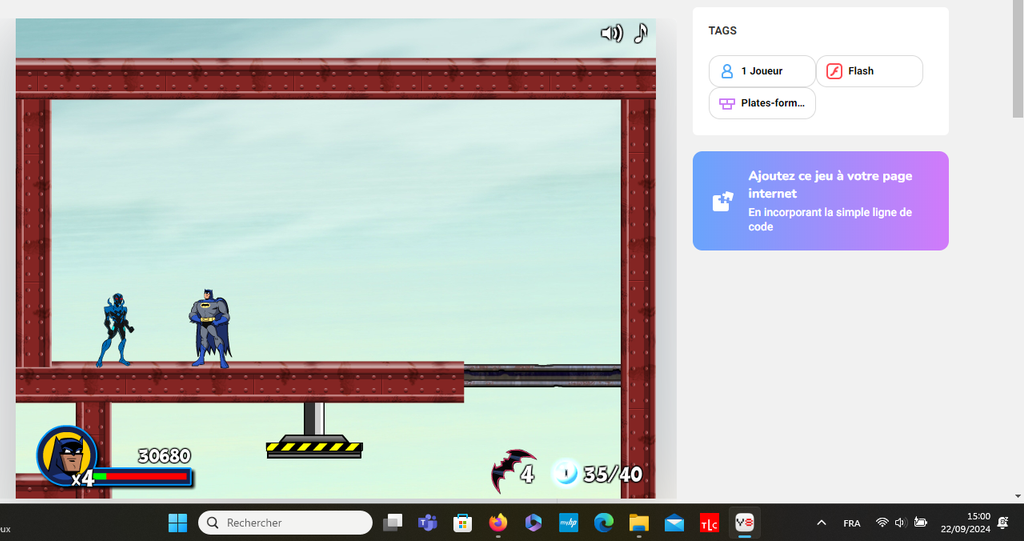
Task: Click the Rechercher taskbar search box
Action: [285, 523]
